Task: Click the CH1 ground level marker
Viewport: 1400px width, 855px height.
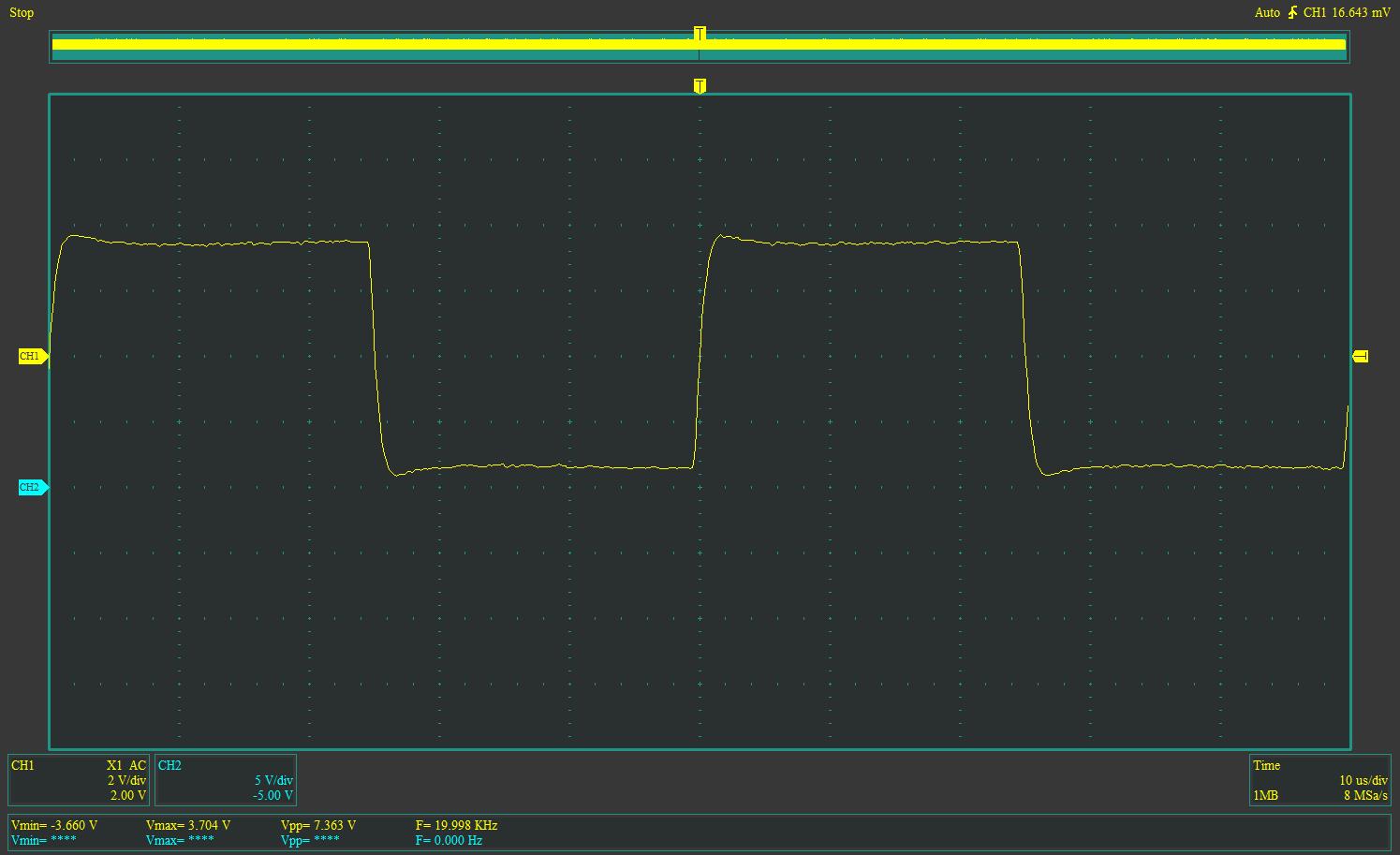Action: tap(33, 357)
